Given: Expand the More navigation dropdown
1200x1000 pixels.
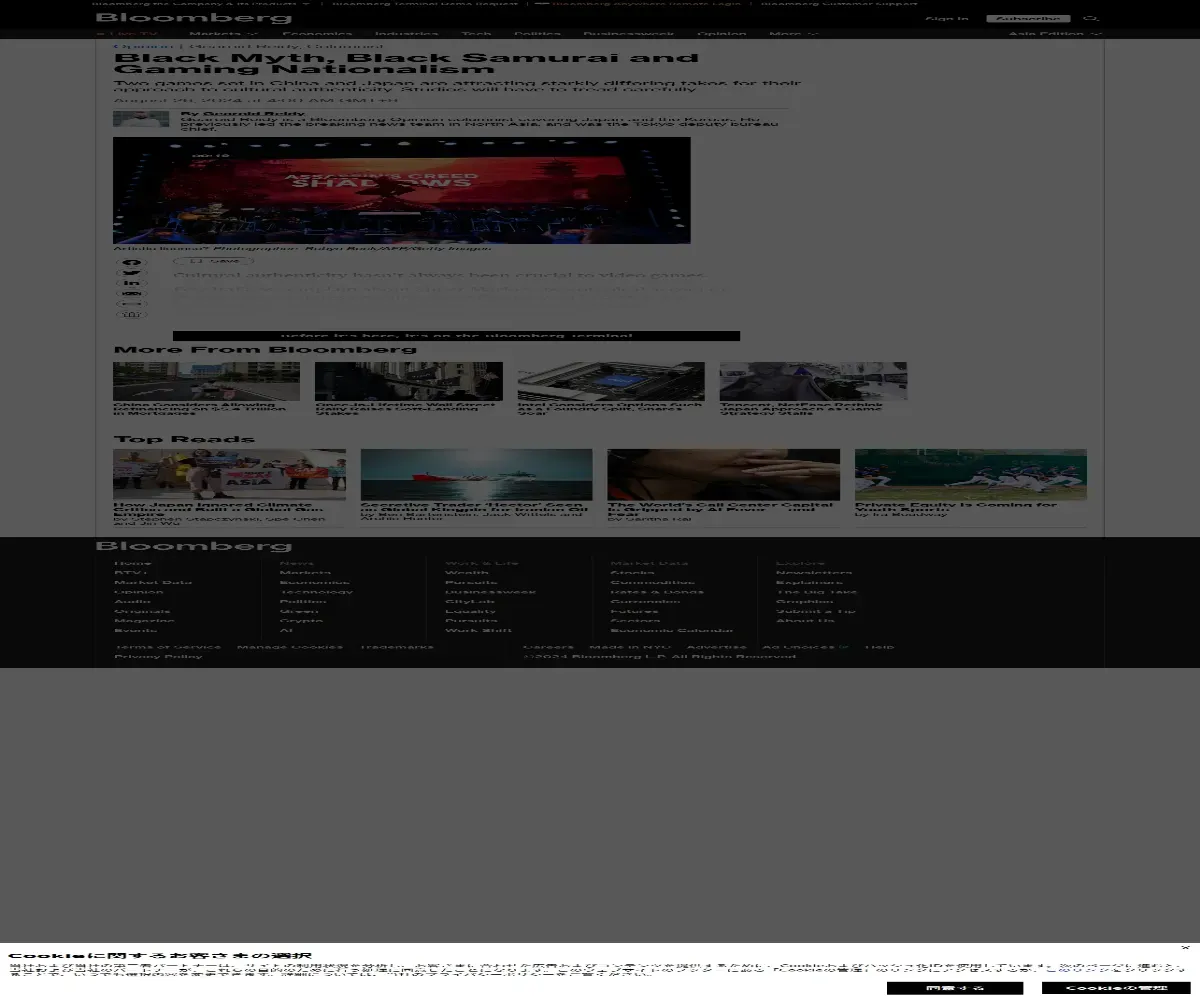Looking at the screenshot, I should (793, 34).
